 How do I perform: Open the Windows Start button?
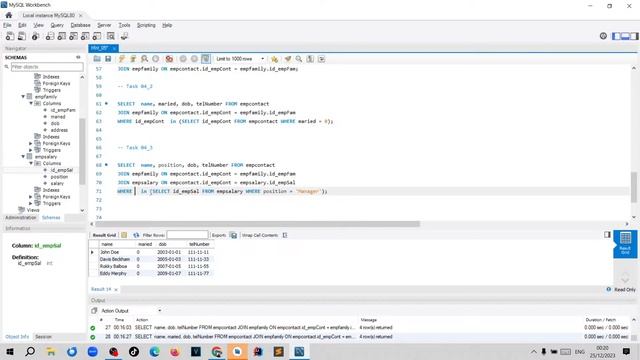10,351
